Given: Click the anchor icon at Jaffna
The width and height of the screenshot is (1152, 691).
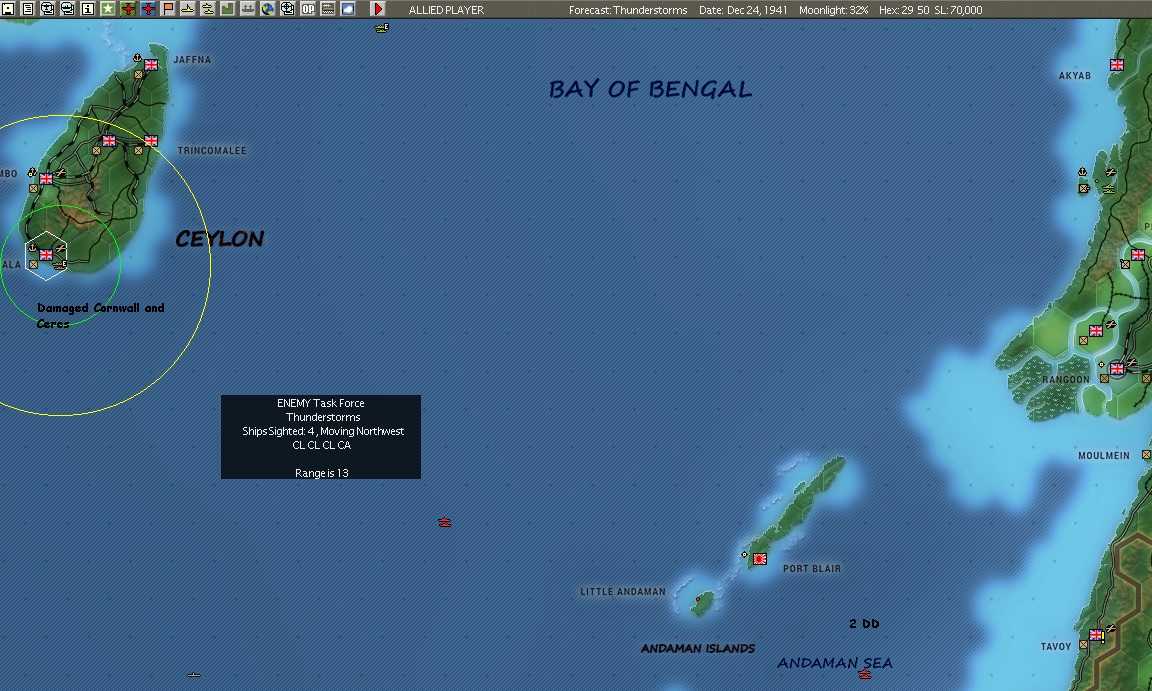Looking at the screenshot, I should coord(137,57).
